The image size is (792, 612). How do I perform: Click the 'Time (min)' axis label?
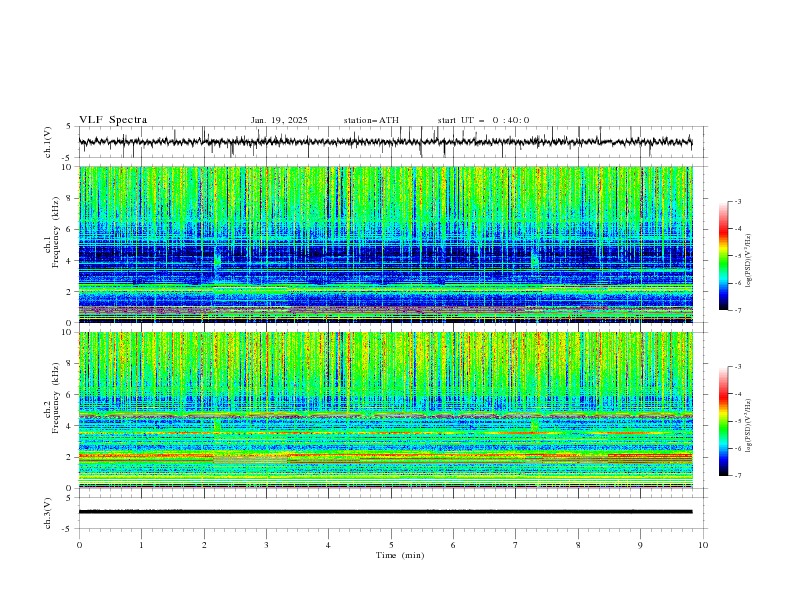click(x=400, y=555)
